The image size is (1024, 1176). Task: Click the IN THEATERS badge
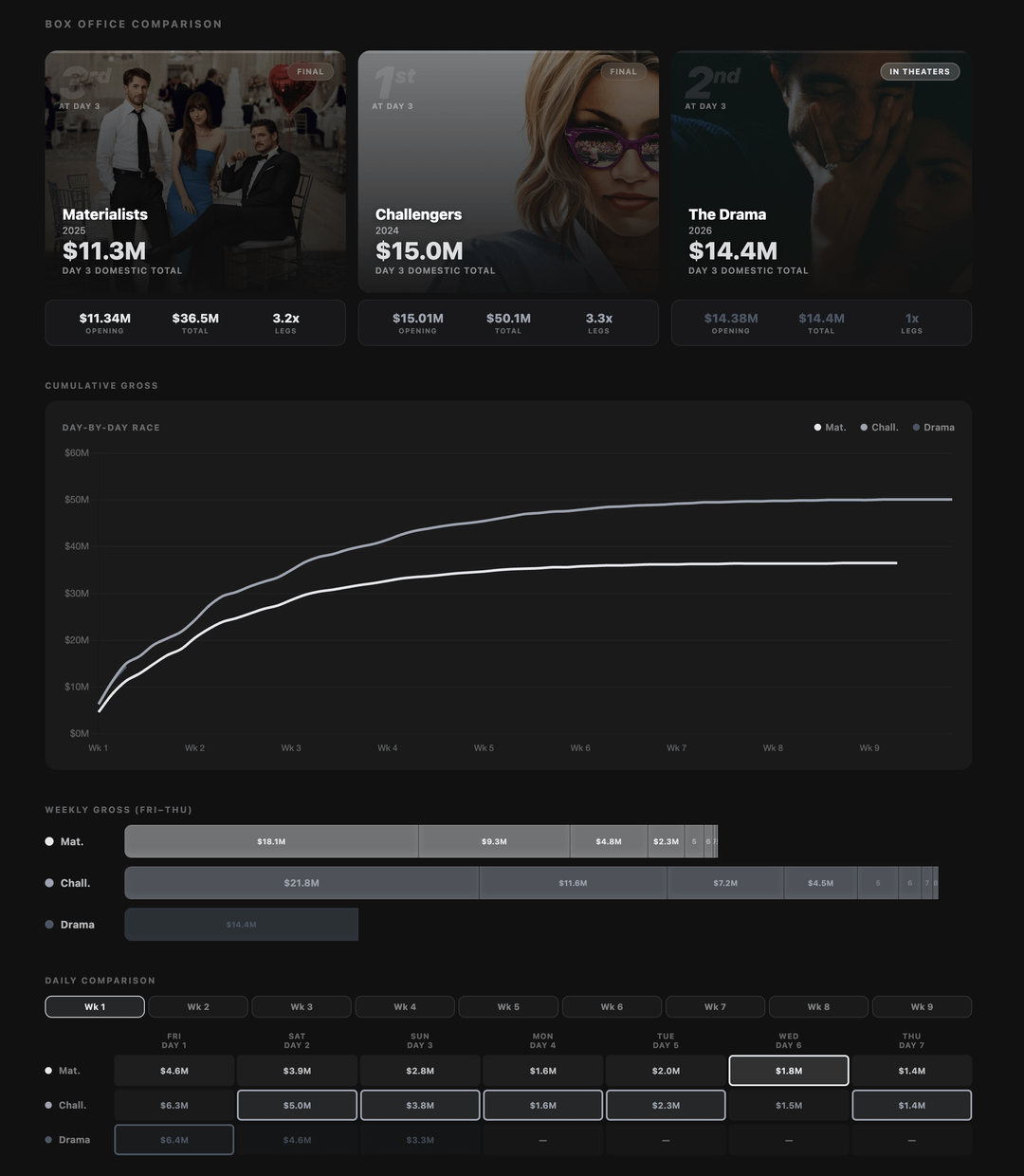919,72
